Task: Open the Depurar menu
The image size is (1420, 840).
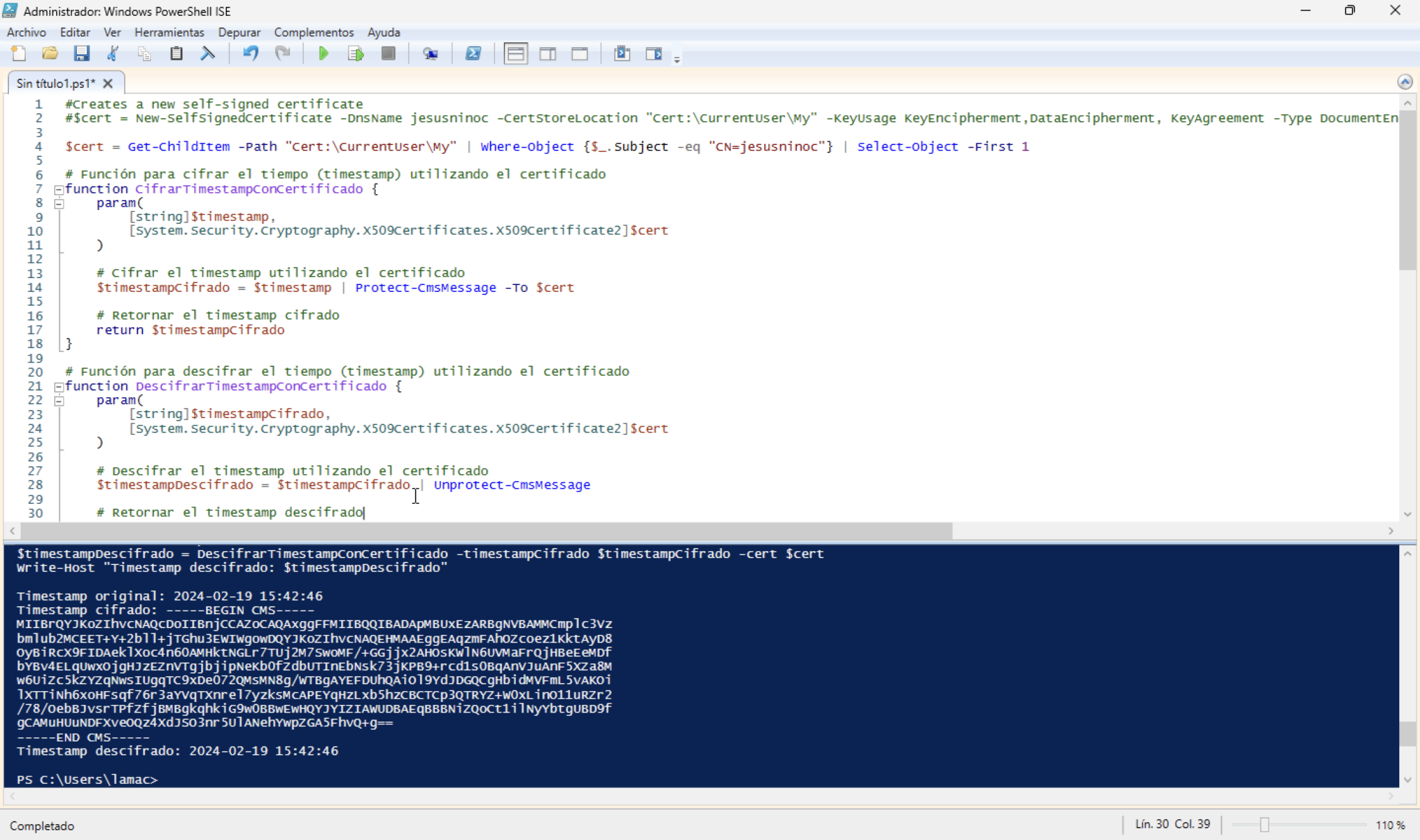Action: pos(239,32)
